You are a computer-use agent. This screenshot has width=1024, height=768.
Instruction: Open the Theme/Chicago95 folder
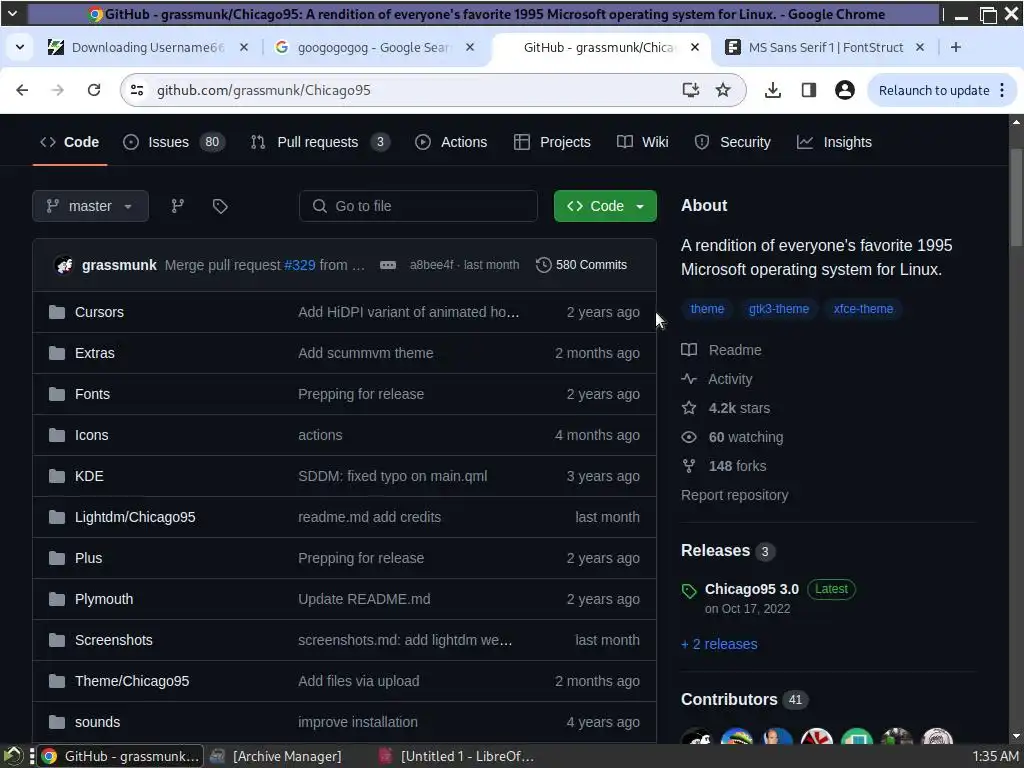click(x=132, y=681)
